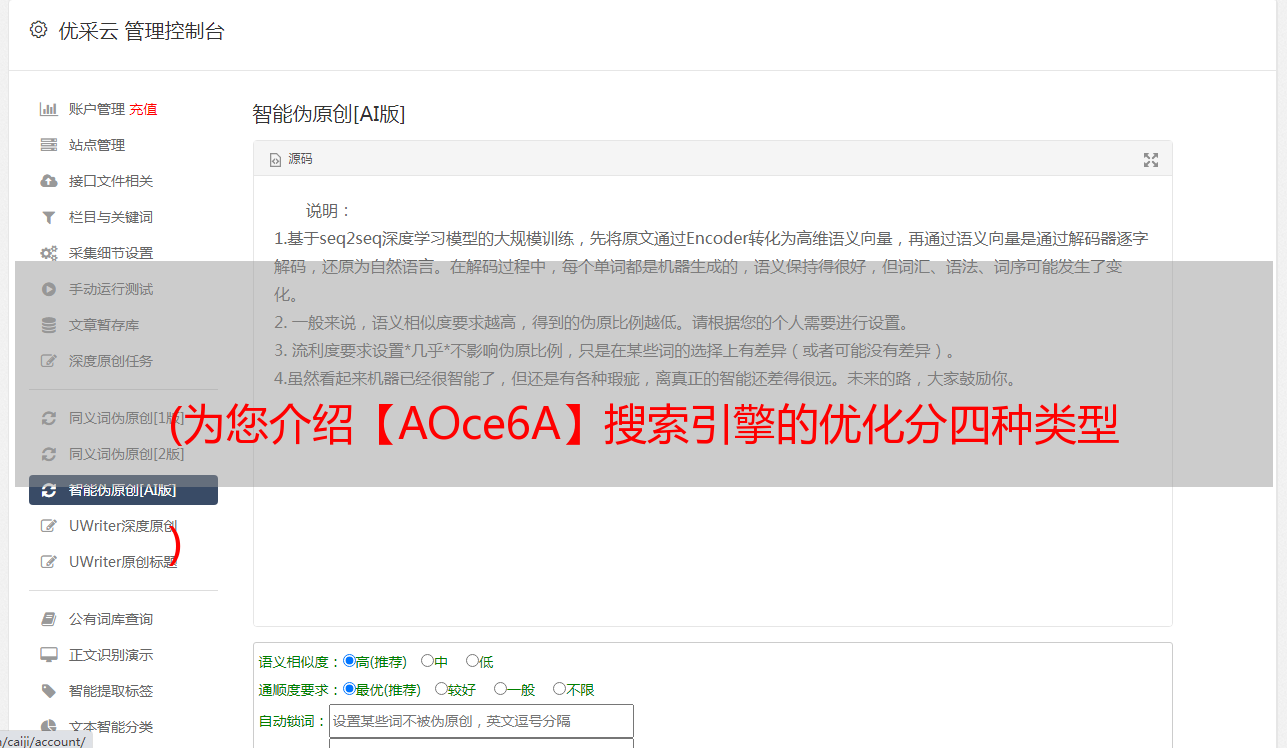The height and width of the screenshot is (748, 1287).
Task: Select the monitor icon for 正文识别演示
Action: [48, 655]
